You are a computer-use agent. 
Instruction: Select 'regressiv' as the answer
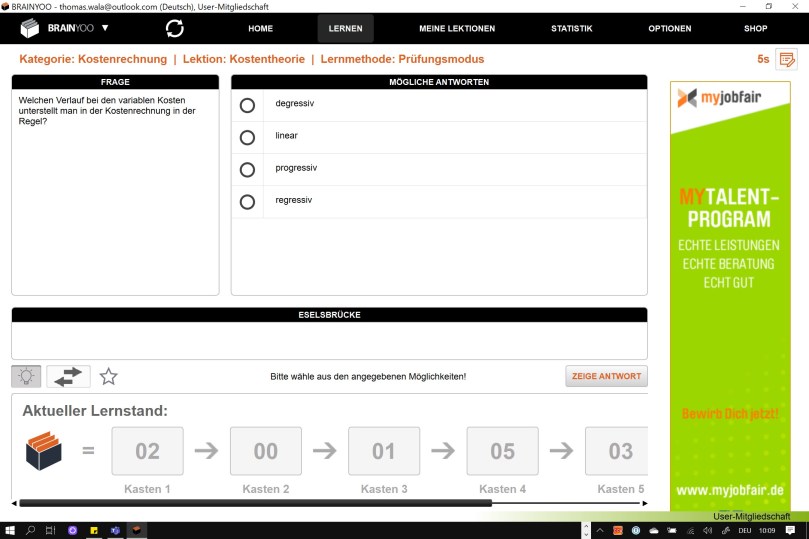247,202
